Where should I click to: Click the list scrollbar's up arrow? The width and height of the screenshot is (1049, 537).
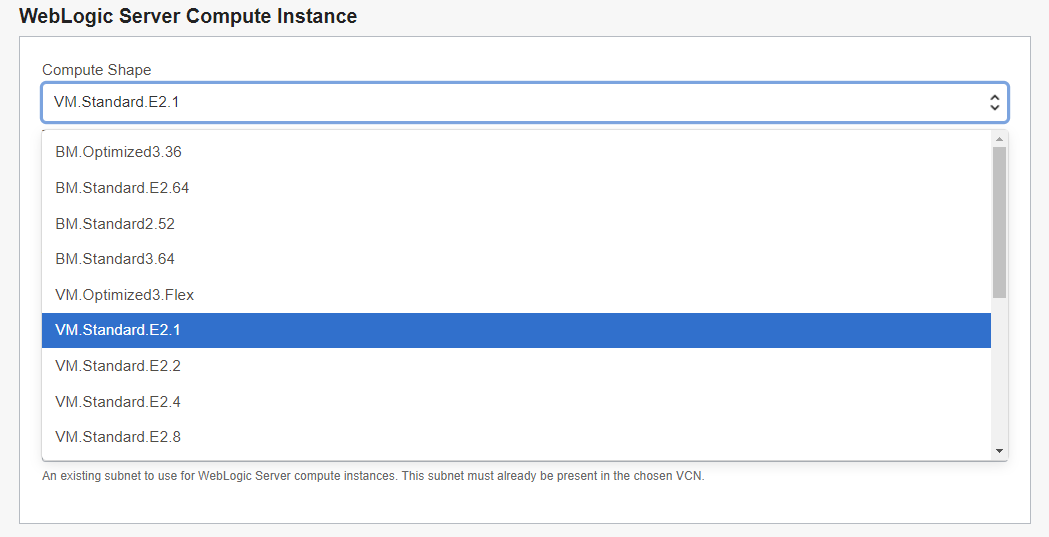point(999,139)
